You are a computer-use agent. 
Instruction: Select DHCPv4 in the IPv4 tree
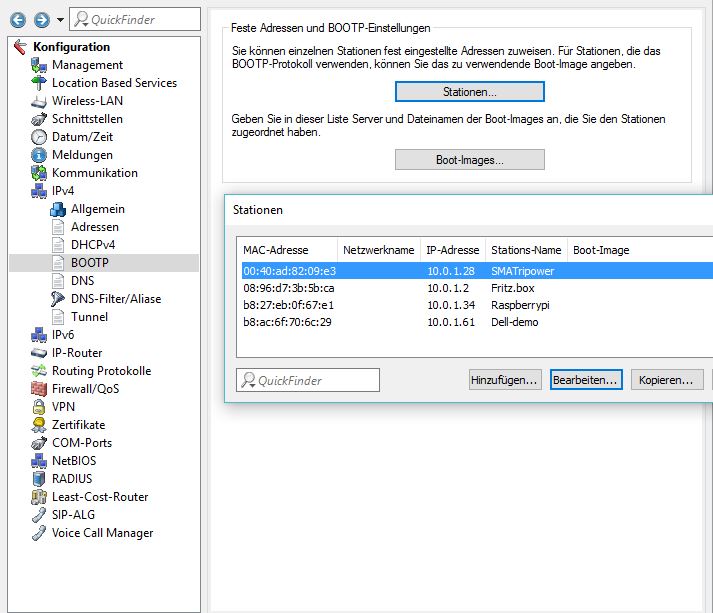click(93, 245)
